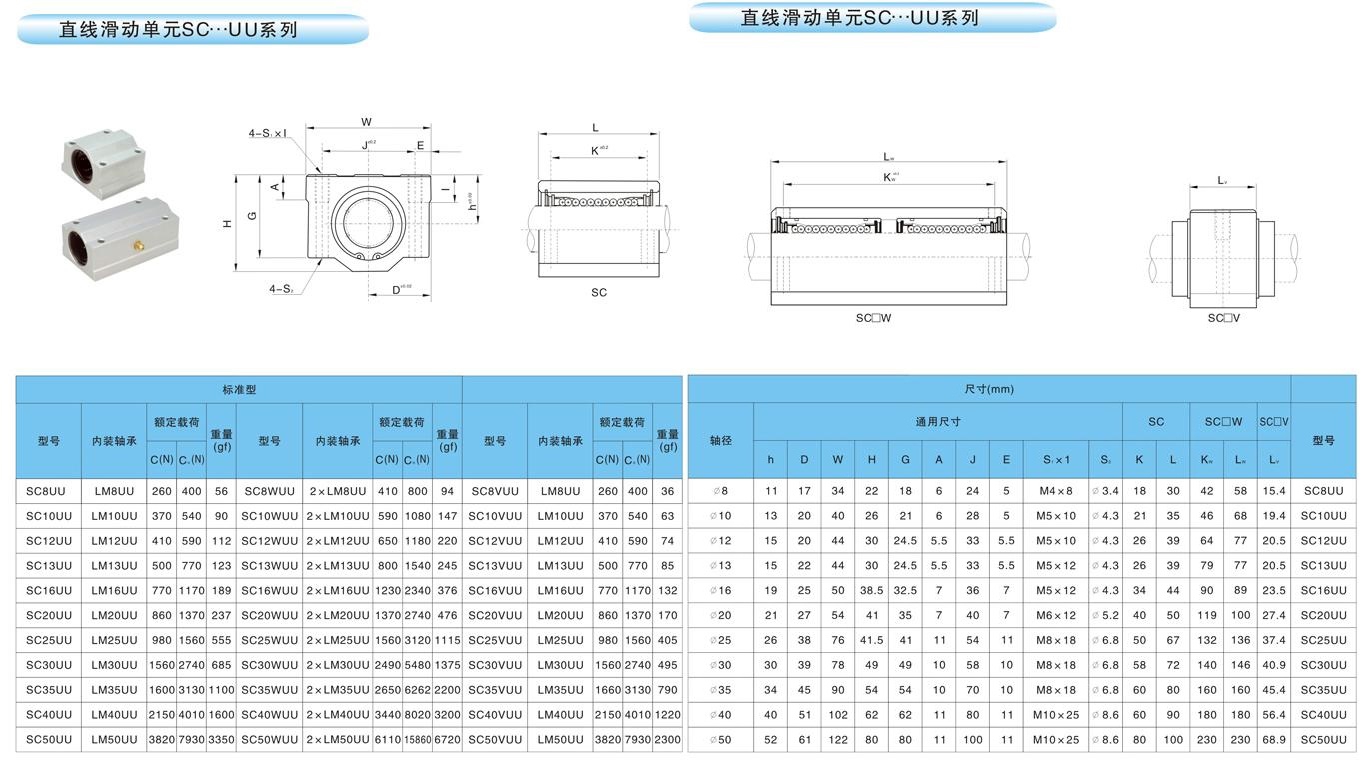Click the '2×LM20UU' bearing cell

click(337, 616)
